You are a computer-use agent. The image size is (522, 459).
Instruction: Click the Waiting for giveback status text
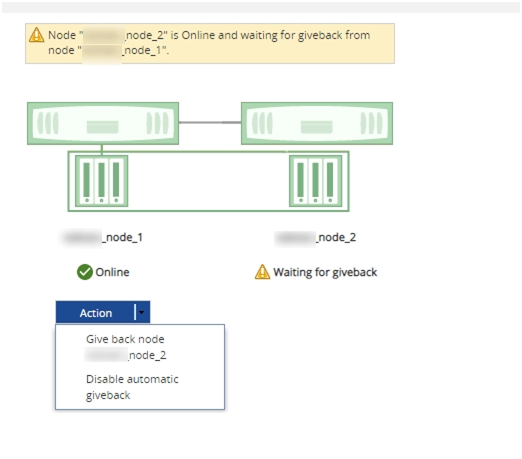pyautogui.click(x=325, y=272)
